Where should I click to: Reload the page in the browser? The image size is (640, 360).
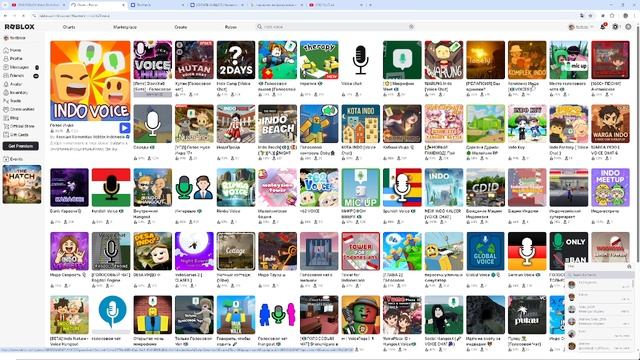click(x=24, y=16)
